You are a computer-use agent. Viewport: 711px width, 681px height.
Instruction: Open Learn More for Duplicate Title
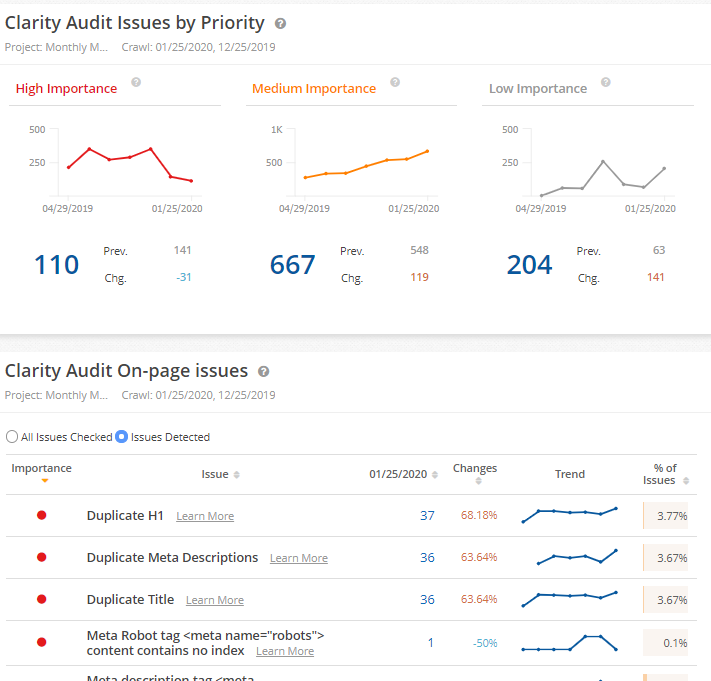[x=214, y=600]
